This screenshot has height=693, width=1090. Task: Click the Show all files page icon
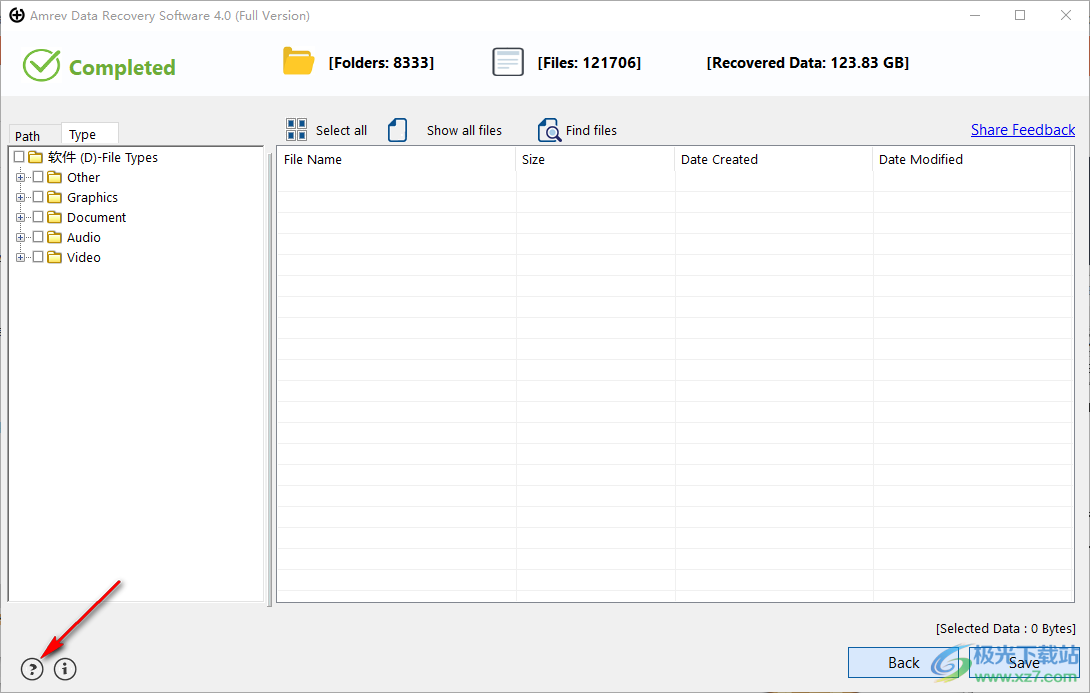397,129
